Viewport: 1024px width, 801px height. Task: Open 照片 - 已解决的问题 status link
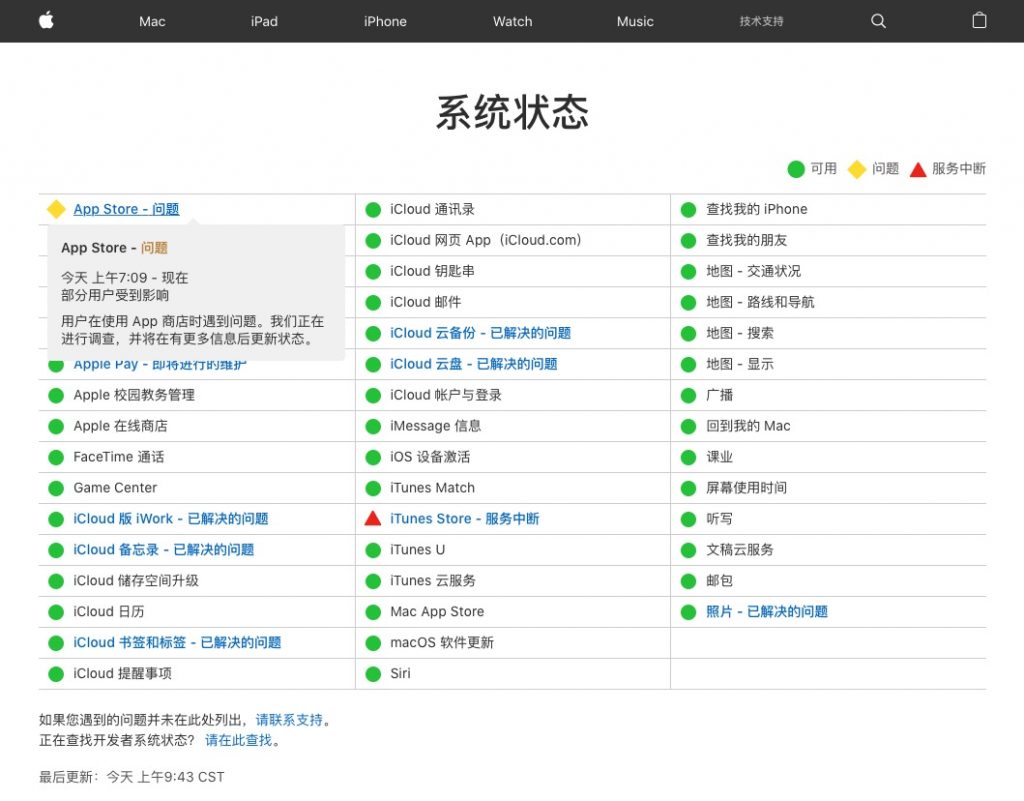point(767,611)
